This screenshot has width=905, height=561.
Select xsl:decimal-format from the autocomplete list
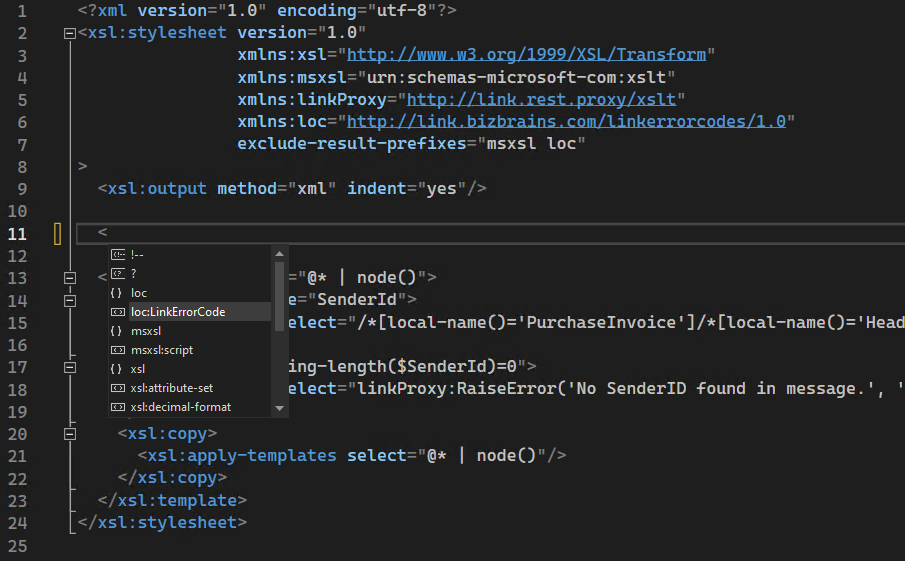click(x=180, y=407)
